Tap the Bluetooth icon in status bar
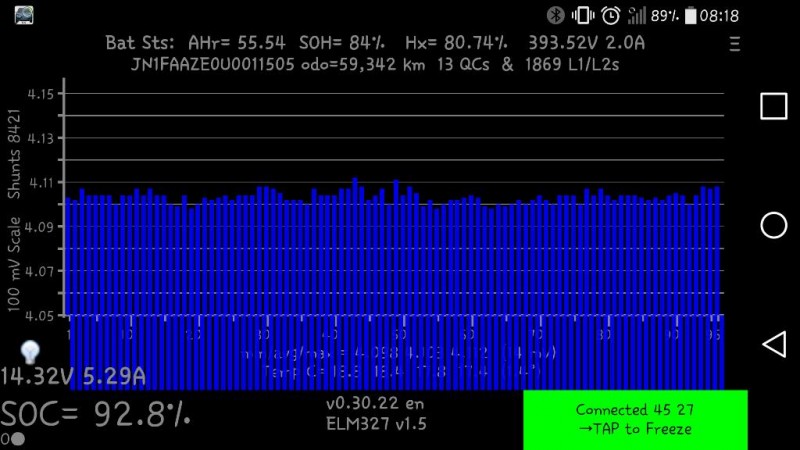 (555, 15)
